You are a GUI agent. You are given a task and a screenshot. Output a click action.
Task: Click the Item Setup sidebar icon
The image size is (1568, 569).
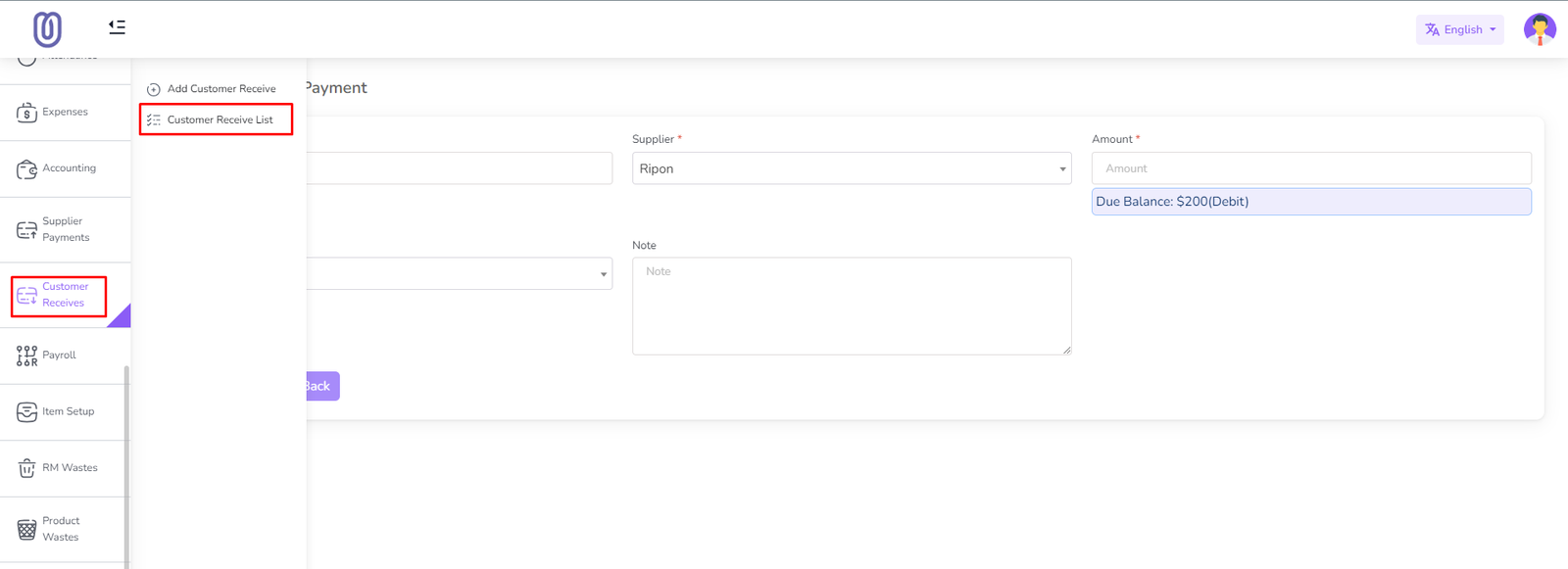coord(26,412)
